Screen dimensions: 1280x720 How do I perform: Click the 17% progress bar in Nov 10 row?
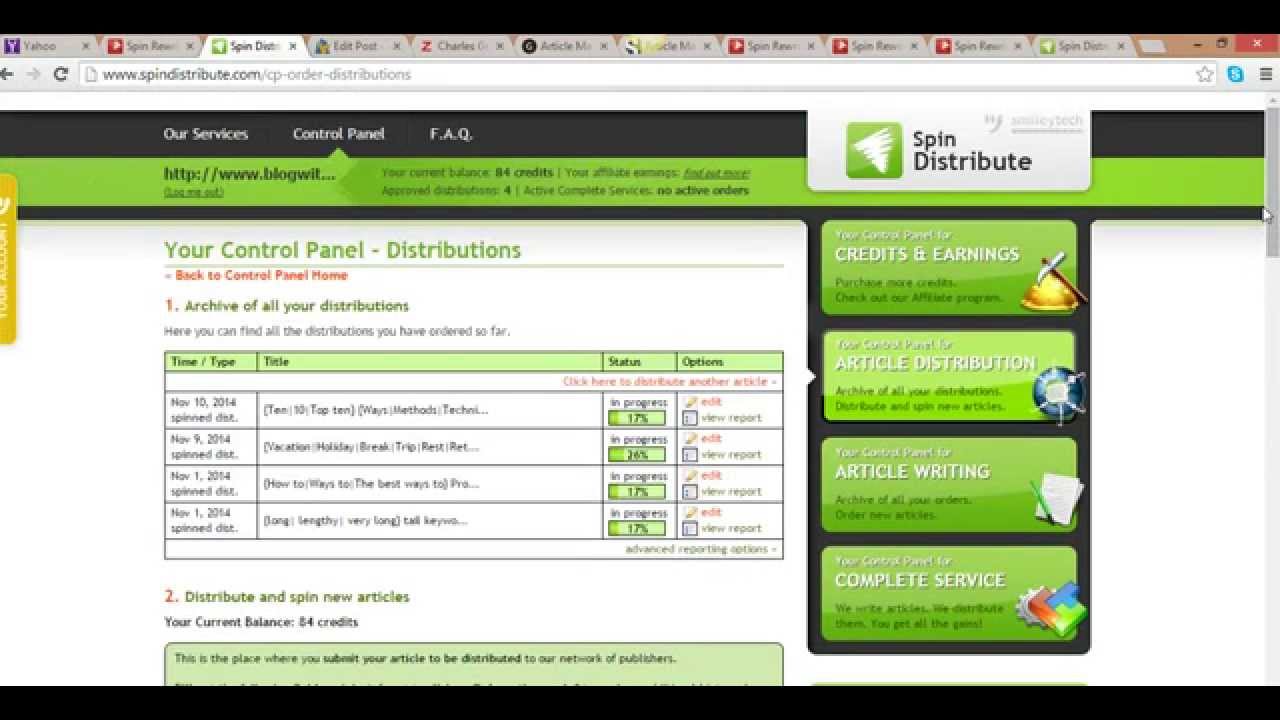click(638, 418)
